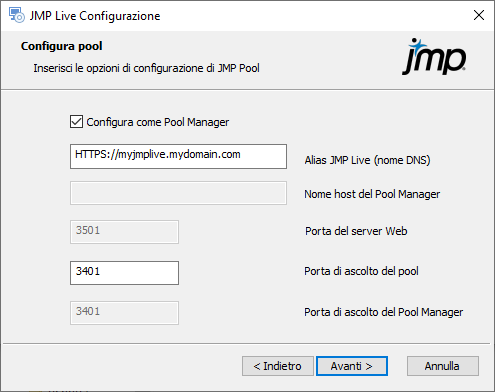Viewport: 495px width, 392px height.
Task: Click the 'Alias JMP Live (nome DNS)' label
Action: [x=367, y=160]
